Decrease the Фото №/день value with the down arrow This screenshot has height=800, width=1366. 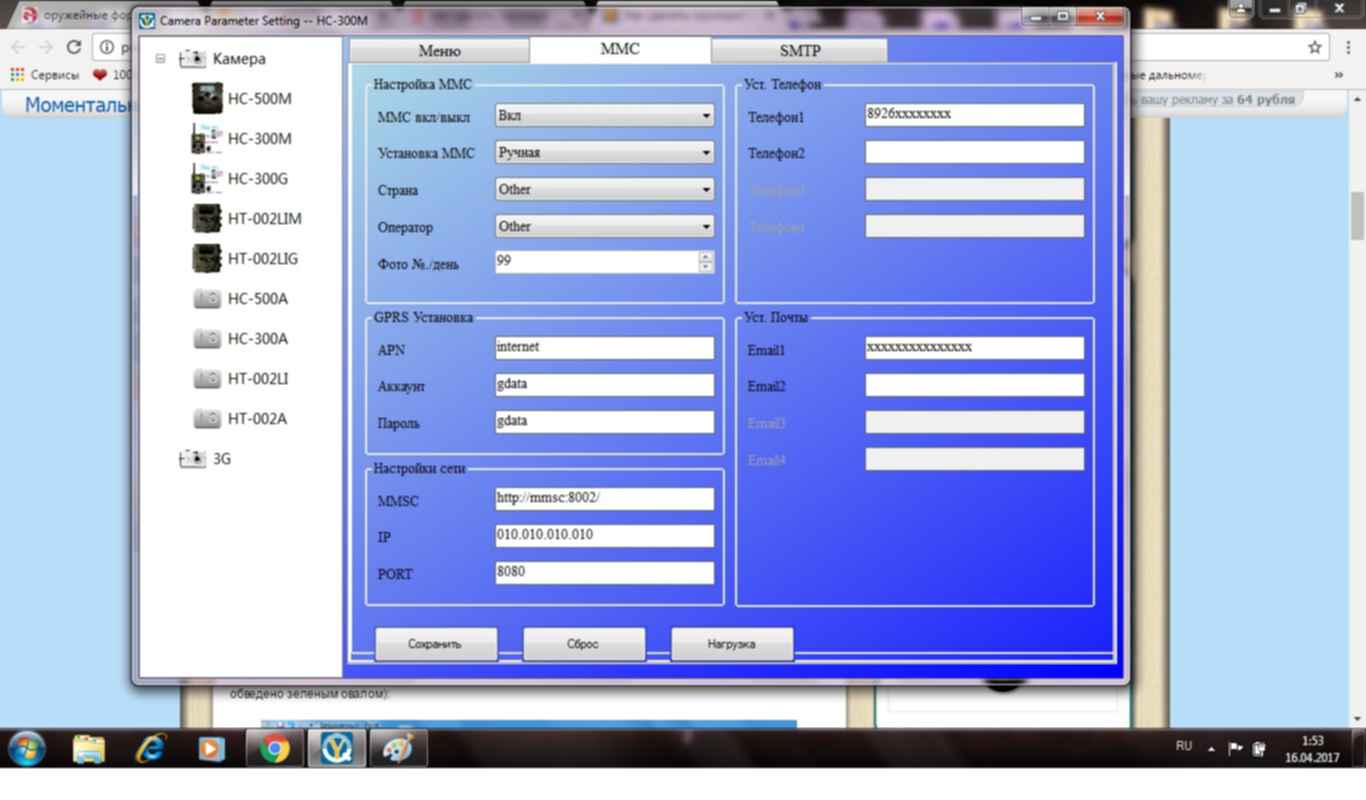click(x=706, y=267)
